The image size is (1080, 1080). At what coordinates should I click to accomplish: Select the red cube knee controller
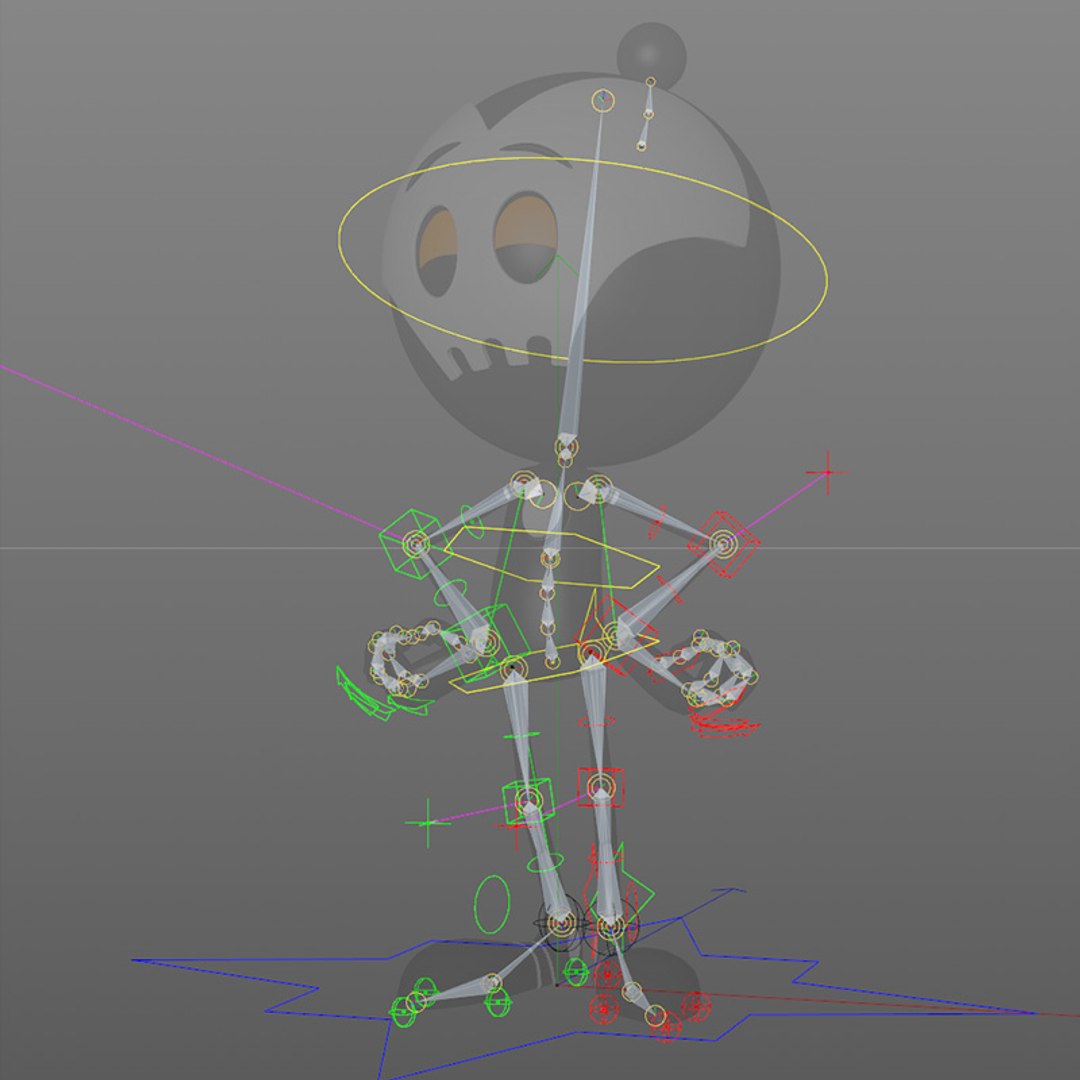tap(601, 787)
